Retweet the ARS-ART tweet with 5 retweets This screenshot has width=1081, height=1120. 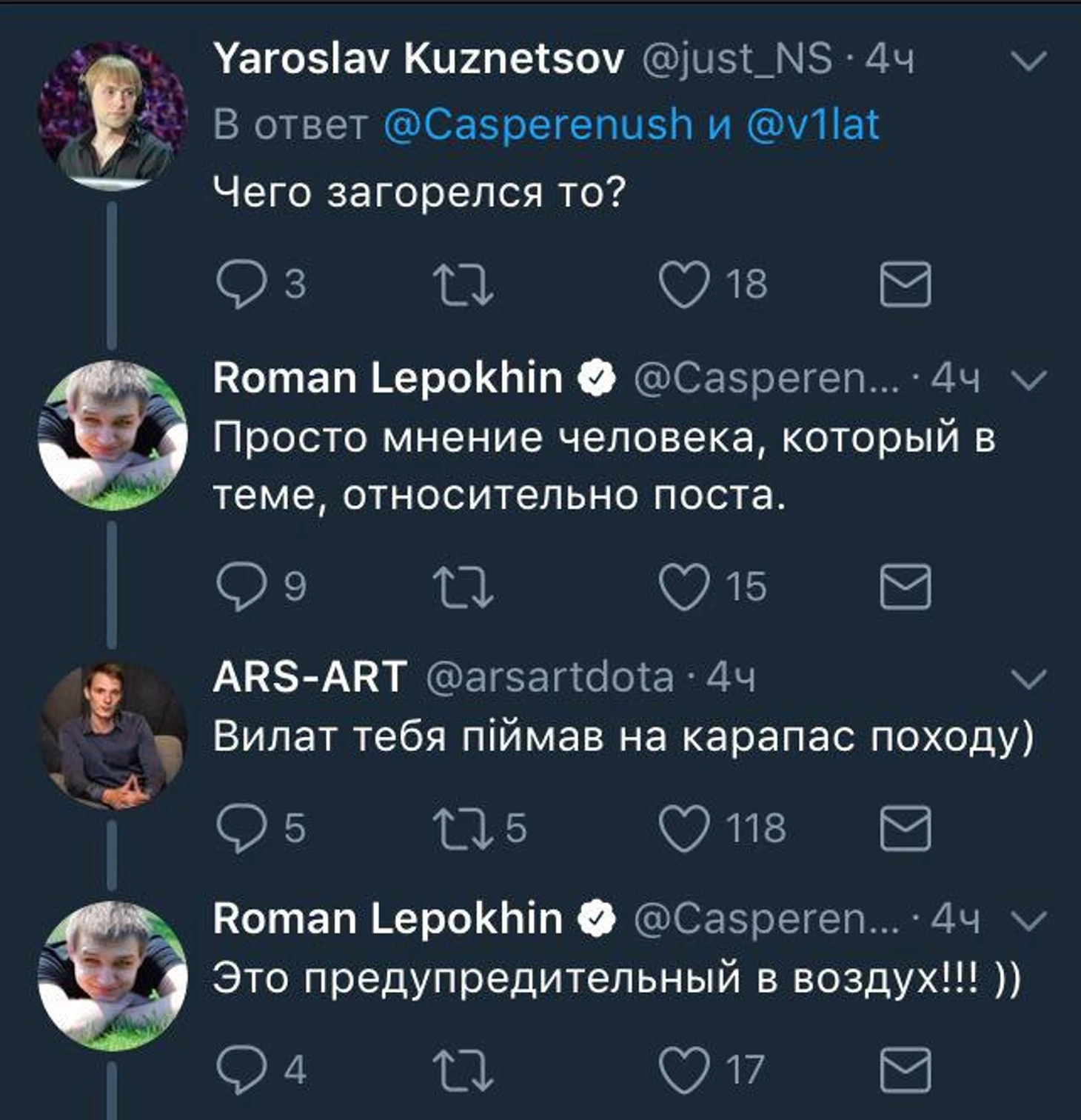463,829
